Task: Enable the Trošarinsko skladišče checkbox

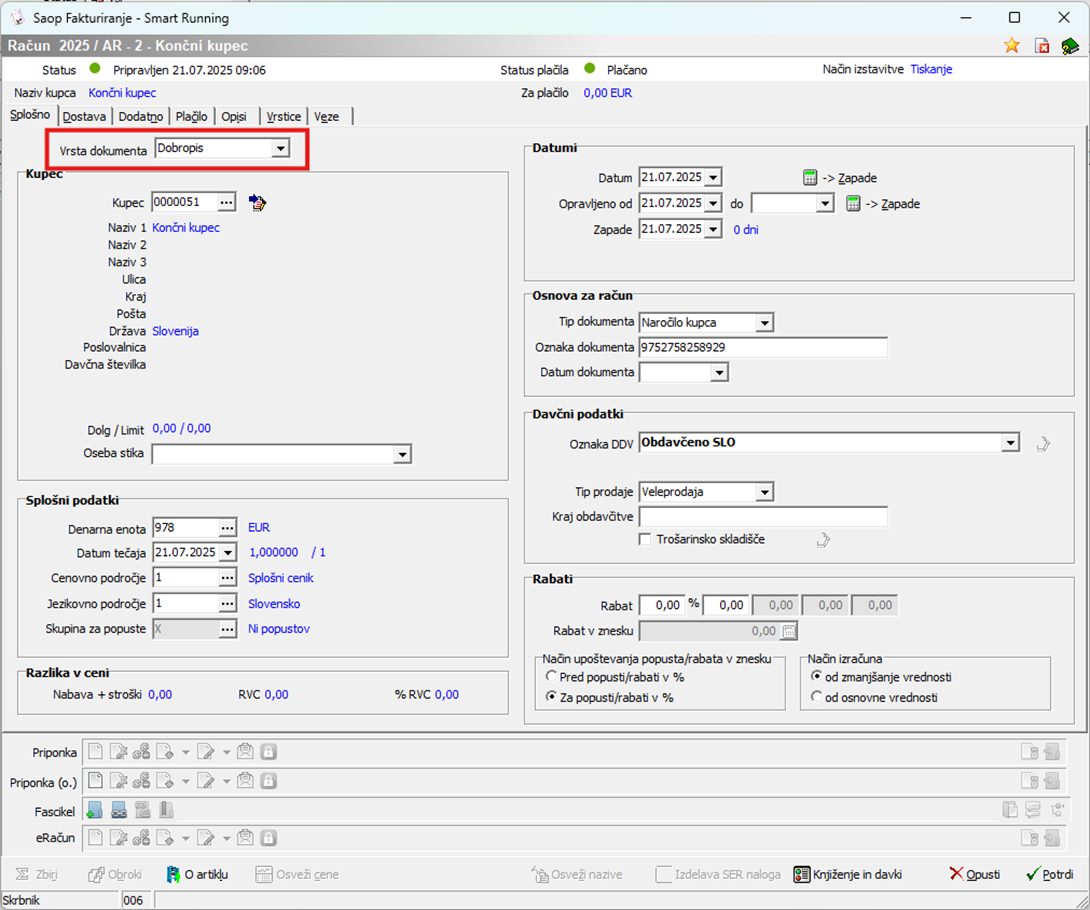Action: tap(645, 539)
